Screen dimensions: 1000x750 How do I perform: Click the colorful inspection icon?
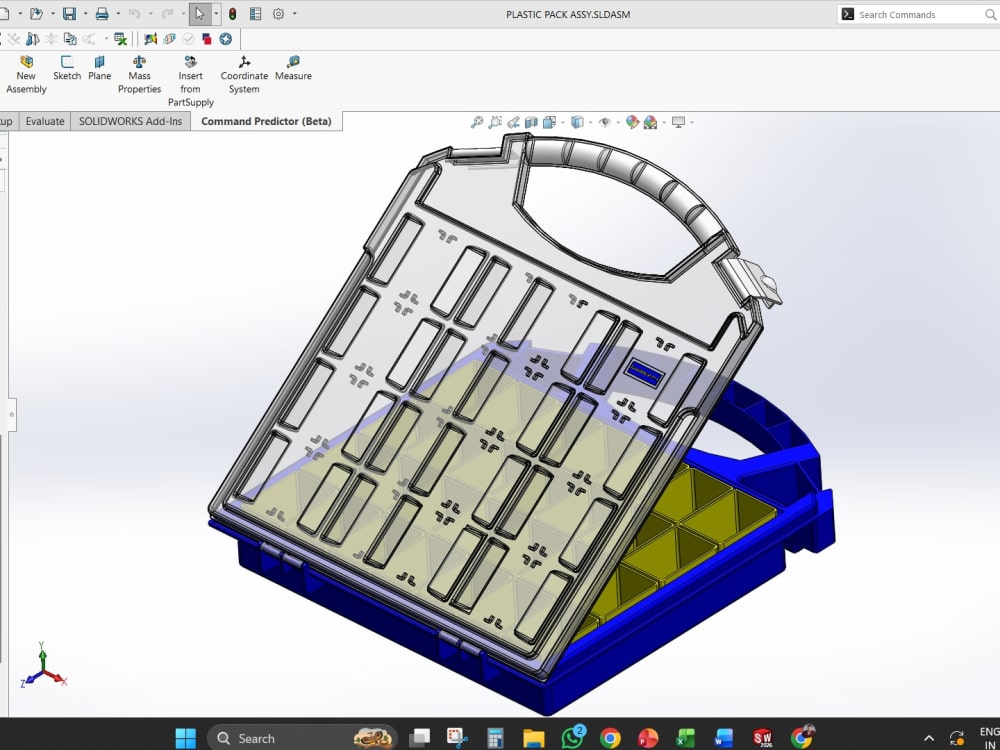coord(151,39)
